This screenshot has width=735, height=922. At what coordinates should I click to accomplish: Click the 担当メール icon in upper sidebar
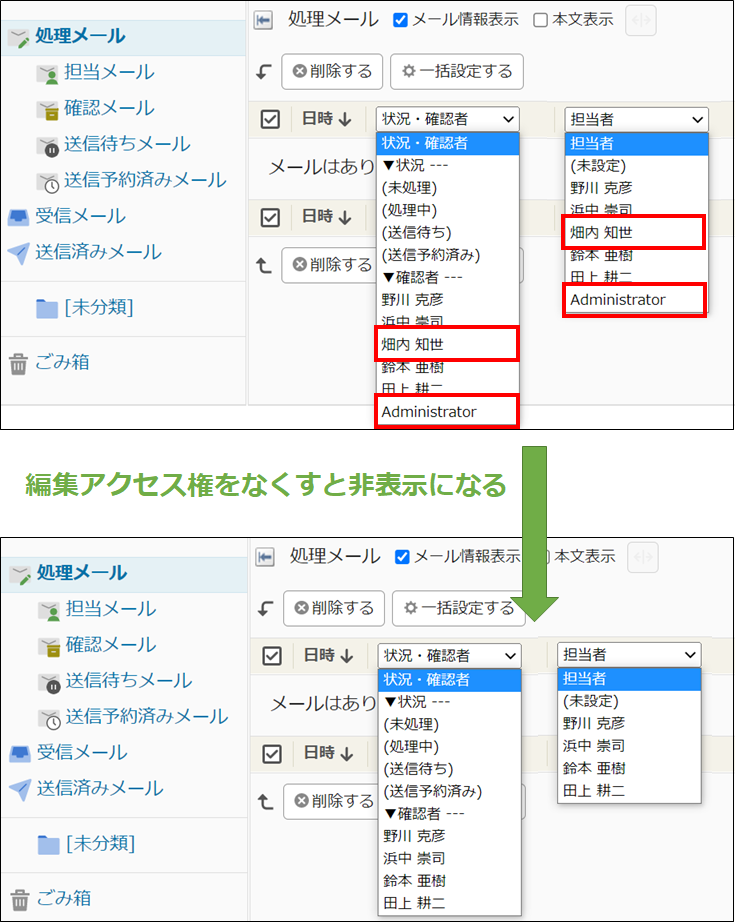point(47,73)
